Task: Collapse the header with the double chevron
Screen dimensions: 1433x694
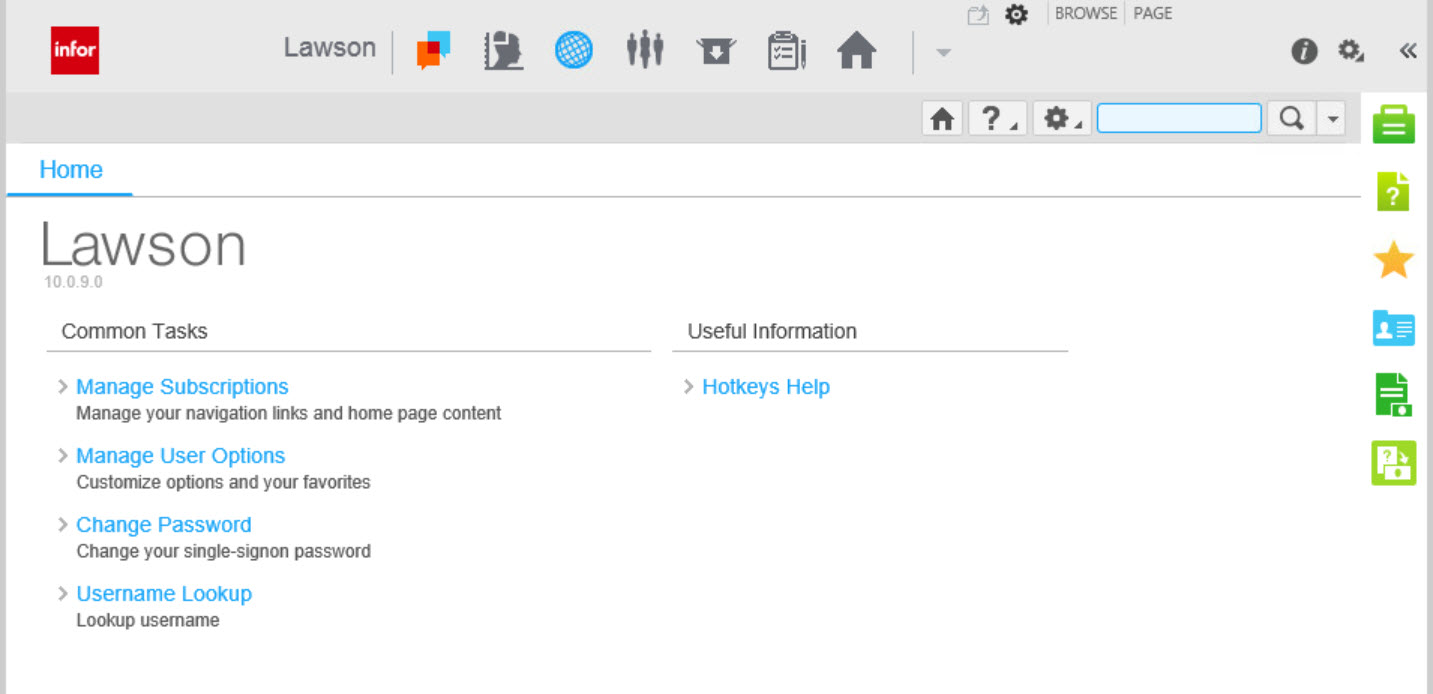Action: (1408, 51)
